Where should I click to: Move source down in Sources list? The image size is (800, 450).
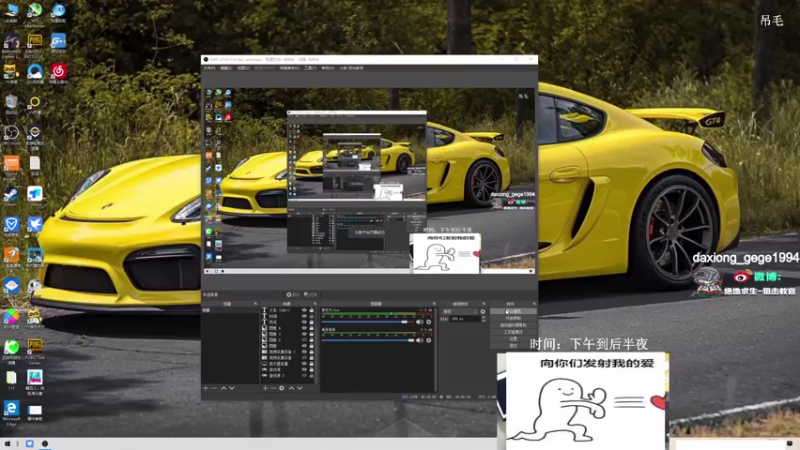300,388
